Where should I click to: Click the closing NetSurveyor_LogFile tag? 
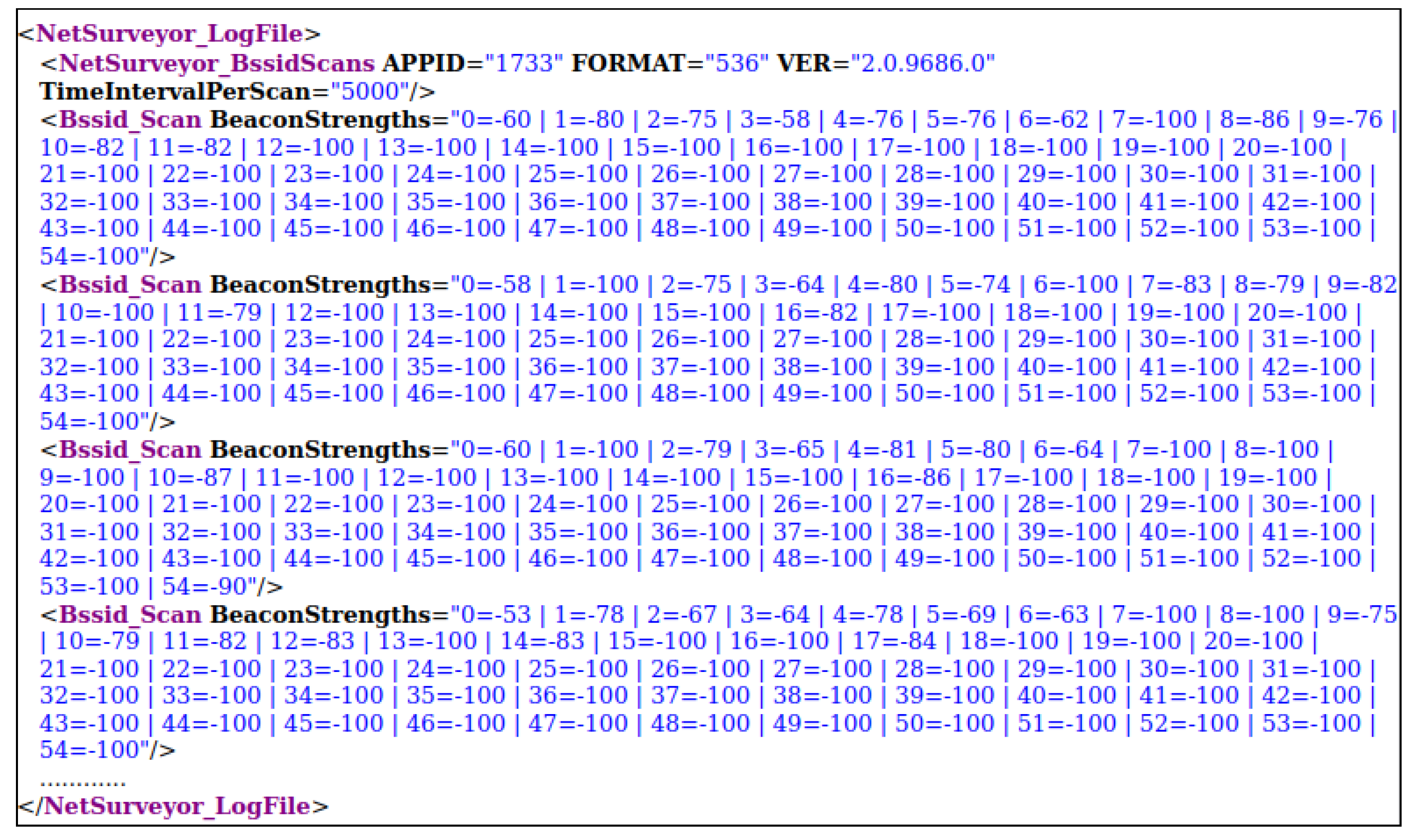173,806
